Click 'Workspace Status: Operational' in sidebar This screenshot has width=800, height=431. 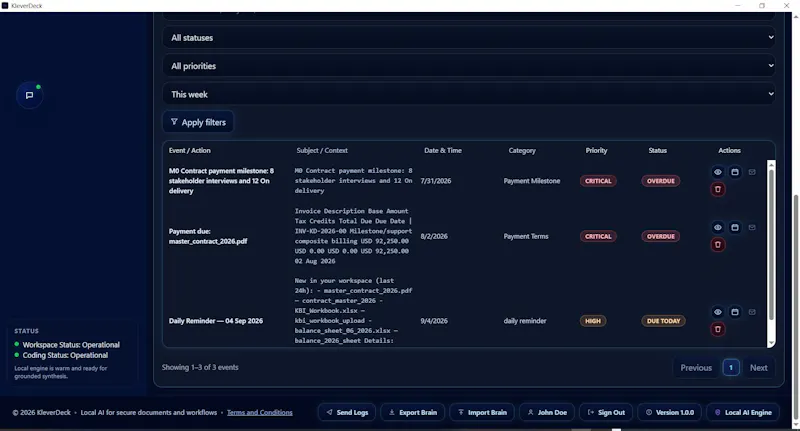tap(71, 345)
